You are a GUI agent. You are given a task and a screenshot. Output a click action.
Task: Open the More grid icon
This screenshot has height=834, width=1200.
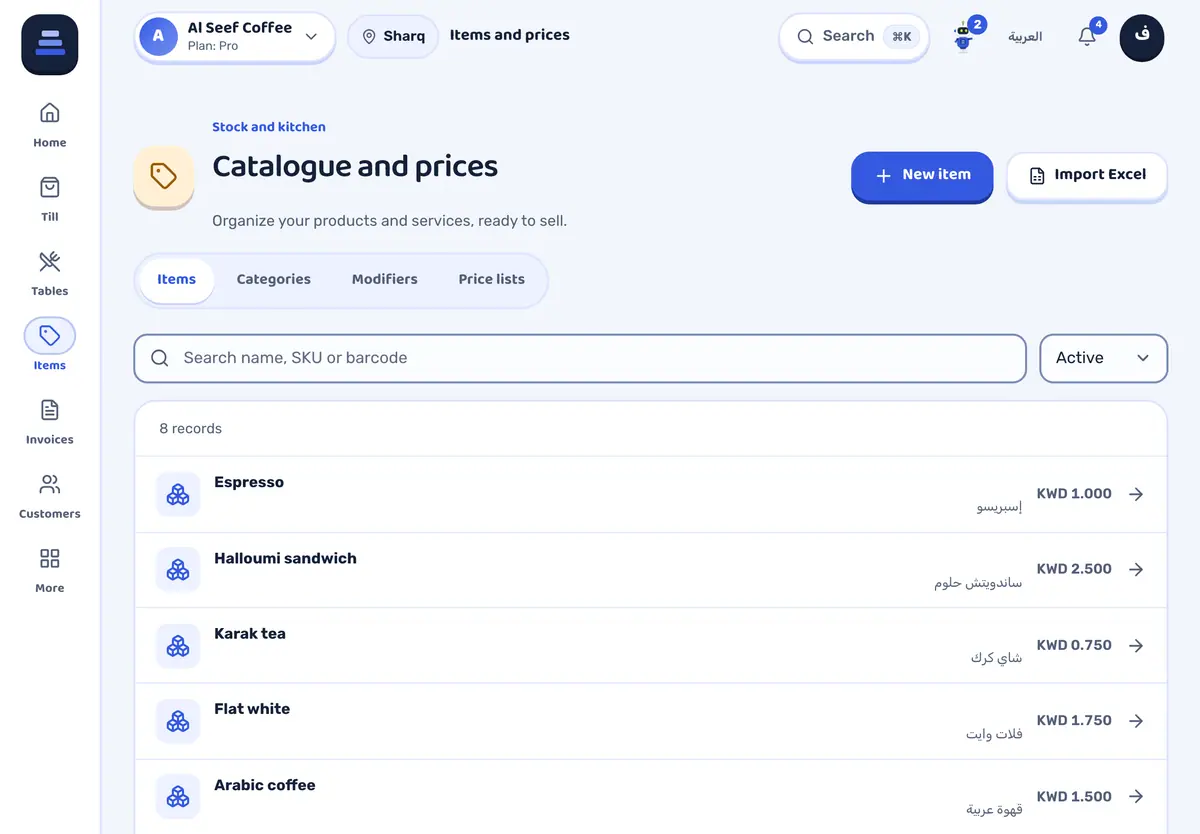coord(49,558)
